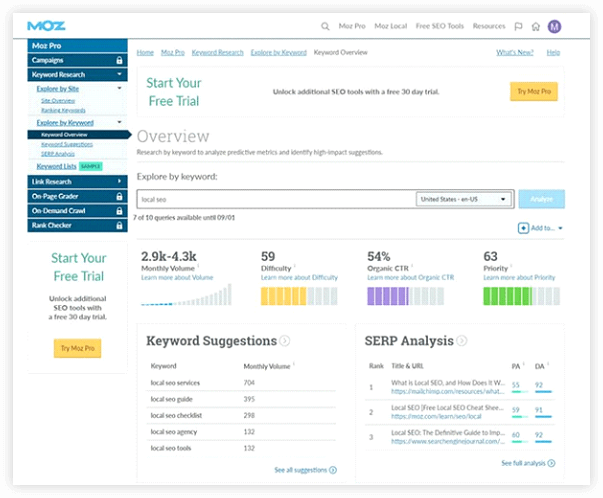Collapse the Explore by Site arrow
603x498 pixels.
pos(119,88)
